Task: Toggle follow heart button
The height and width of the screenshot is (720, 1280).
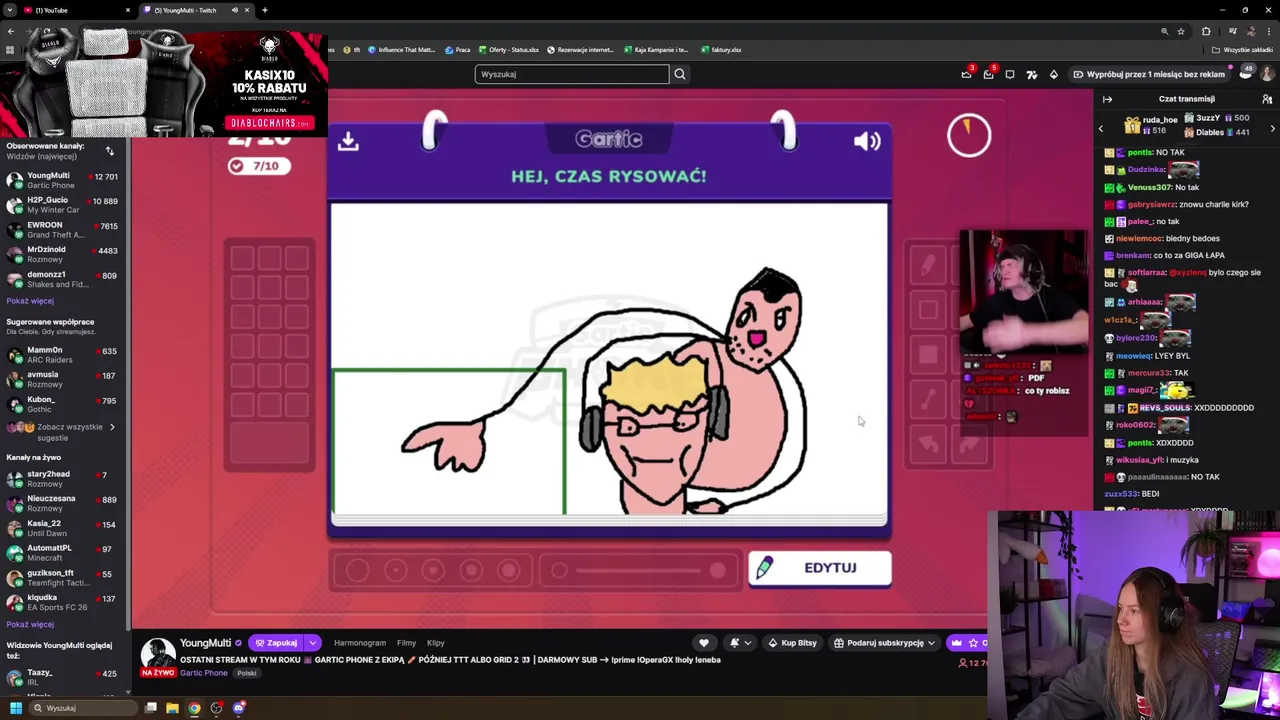Action: pos(704,643)
